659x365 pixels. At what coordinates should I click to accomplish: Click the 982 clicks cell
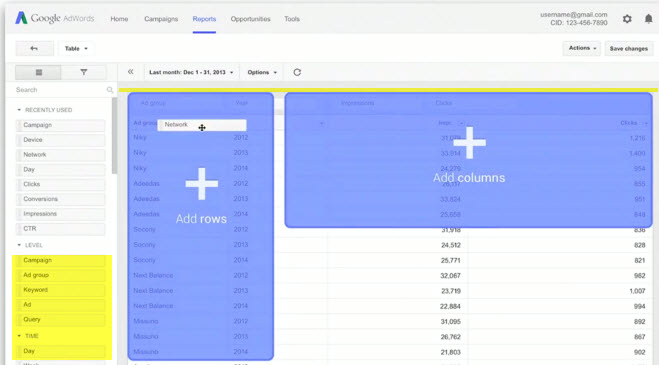point(640,276)
